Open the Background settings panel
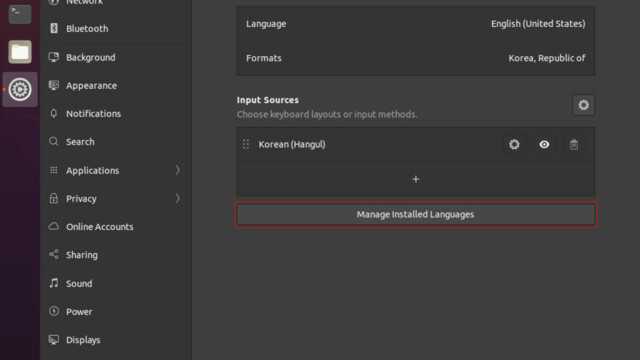This screenshot has height=360, width=640. [116, 57]
